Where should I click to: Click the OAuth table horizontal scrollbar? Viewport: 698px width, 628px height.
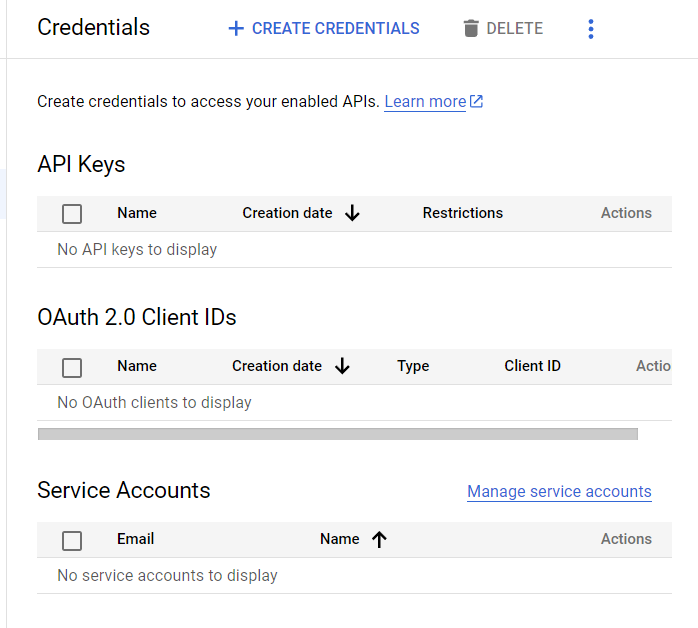(x=337, y=434)
